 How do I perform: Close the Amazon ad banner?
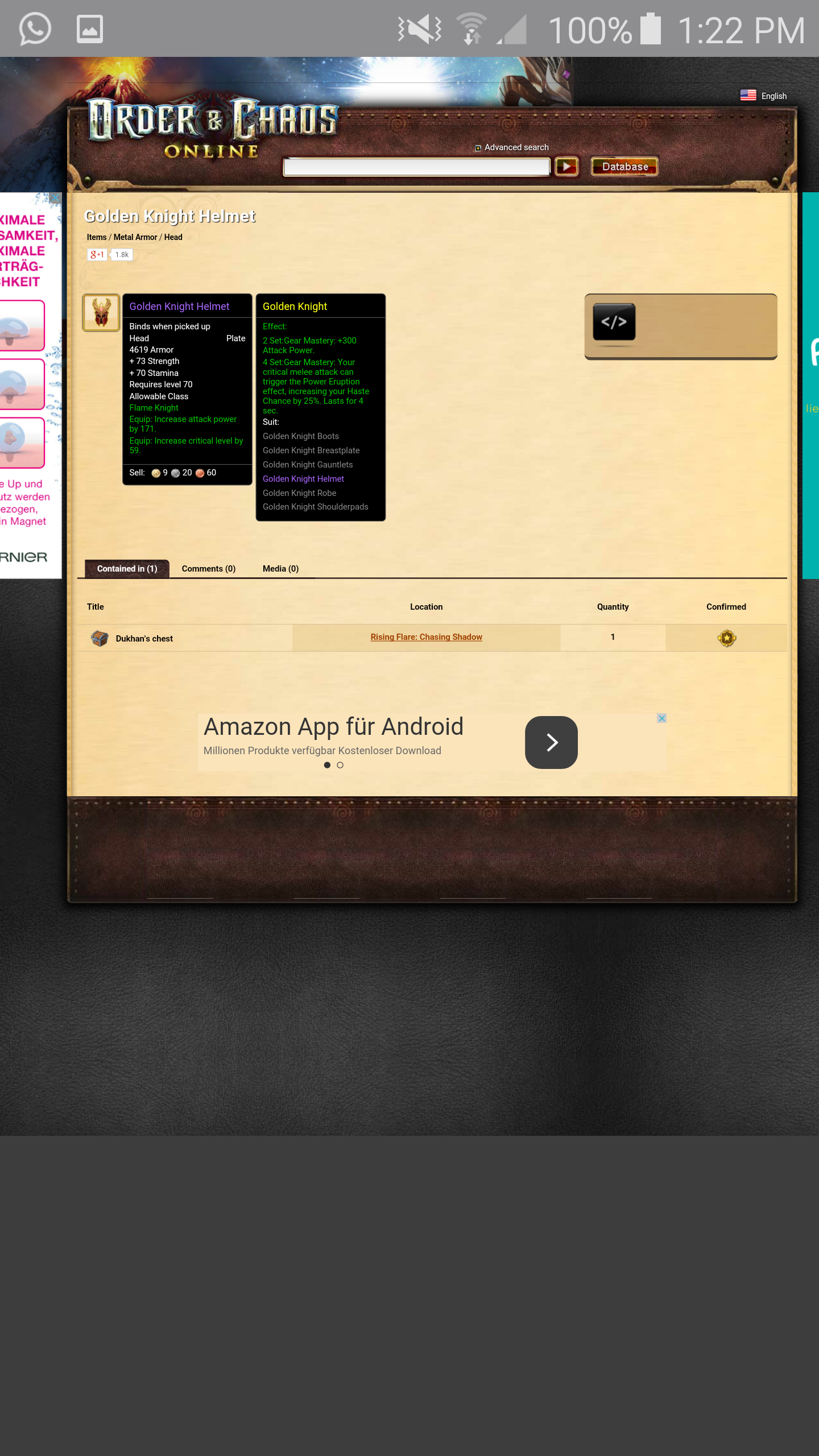click(x=661, y=718)
